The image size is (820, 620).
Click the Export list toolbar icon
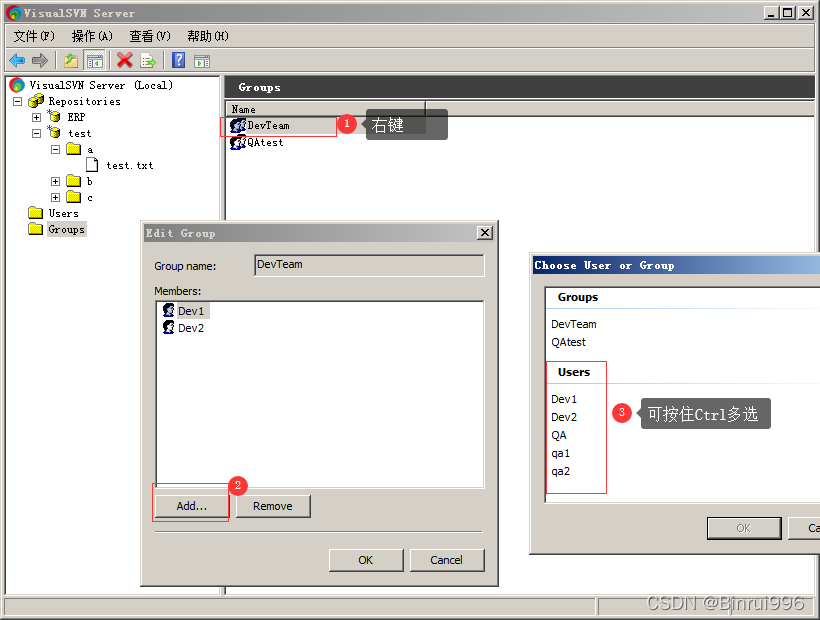pyautogui.click(x=148, y=61)
